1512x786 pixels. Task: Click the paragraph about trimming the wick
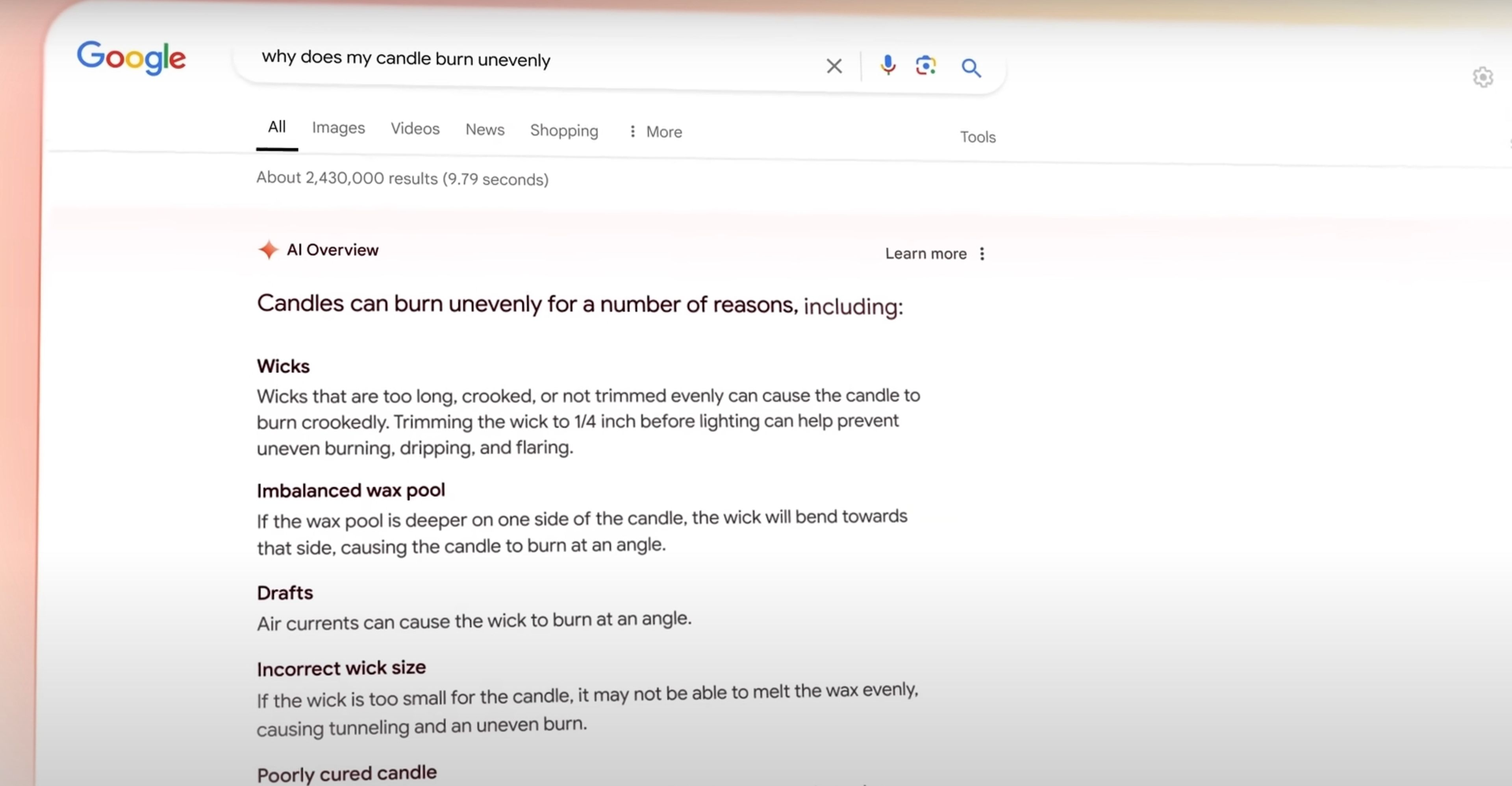pos(588,422)
